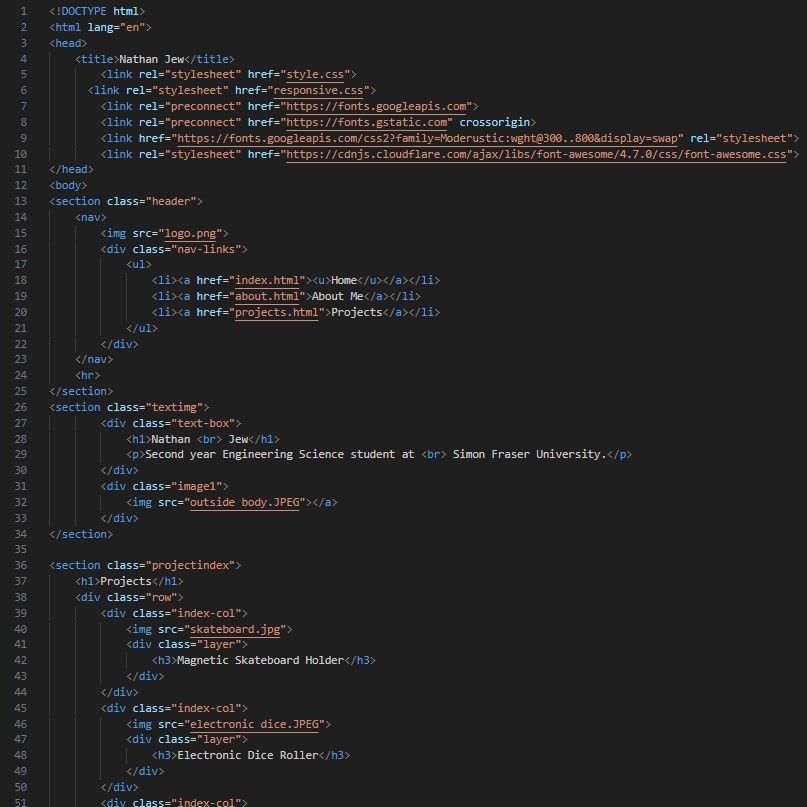This screenshot has width=807, height=807.
Task: Click line number 1 in gutter
Action: point(23,11)
